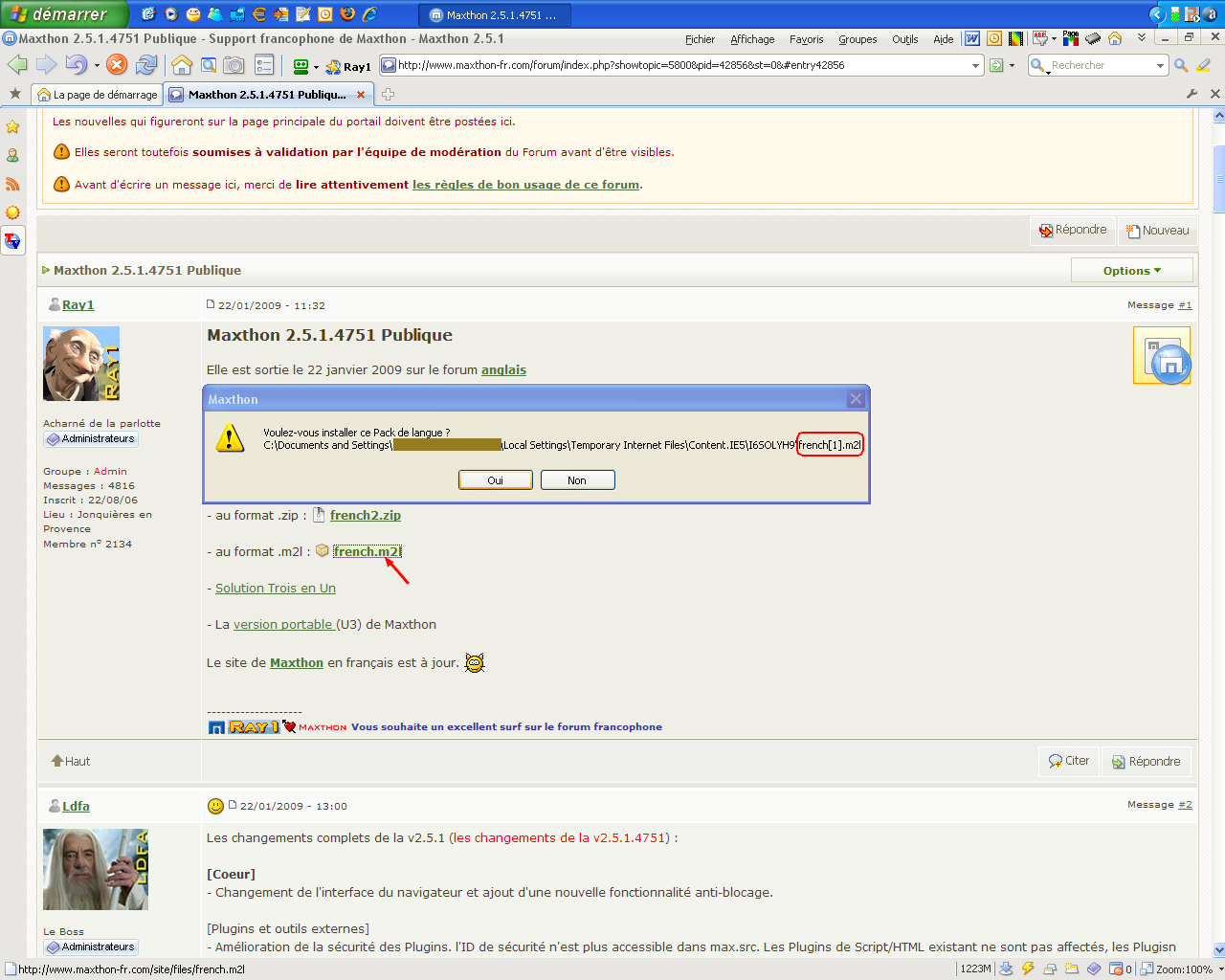Go back with the green Back arrow
Viewport: 1225px width, 980px height.
tap(17, 65)
